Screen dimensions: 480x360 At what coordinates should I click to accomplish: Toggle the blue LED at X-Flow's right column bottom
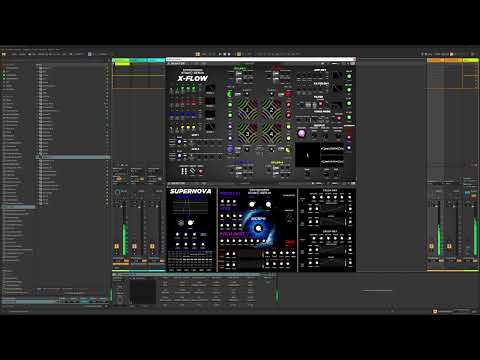(x=349, y=148)
